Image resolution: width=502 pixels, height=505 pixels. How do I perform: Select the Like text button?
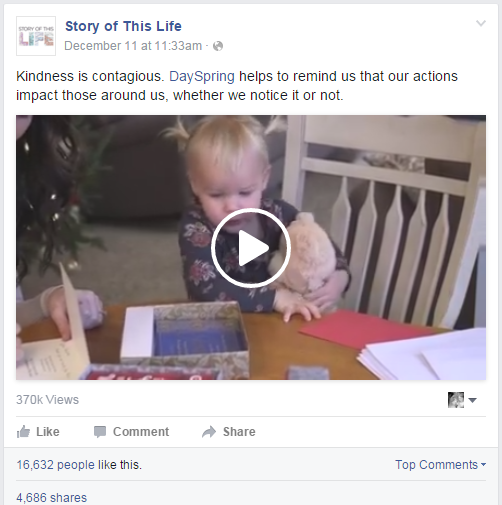point(48,432)
